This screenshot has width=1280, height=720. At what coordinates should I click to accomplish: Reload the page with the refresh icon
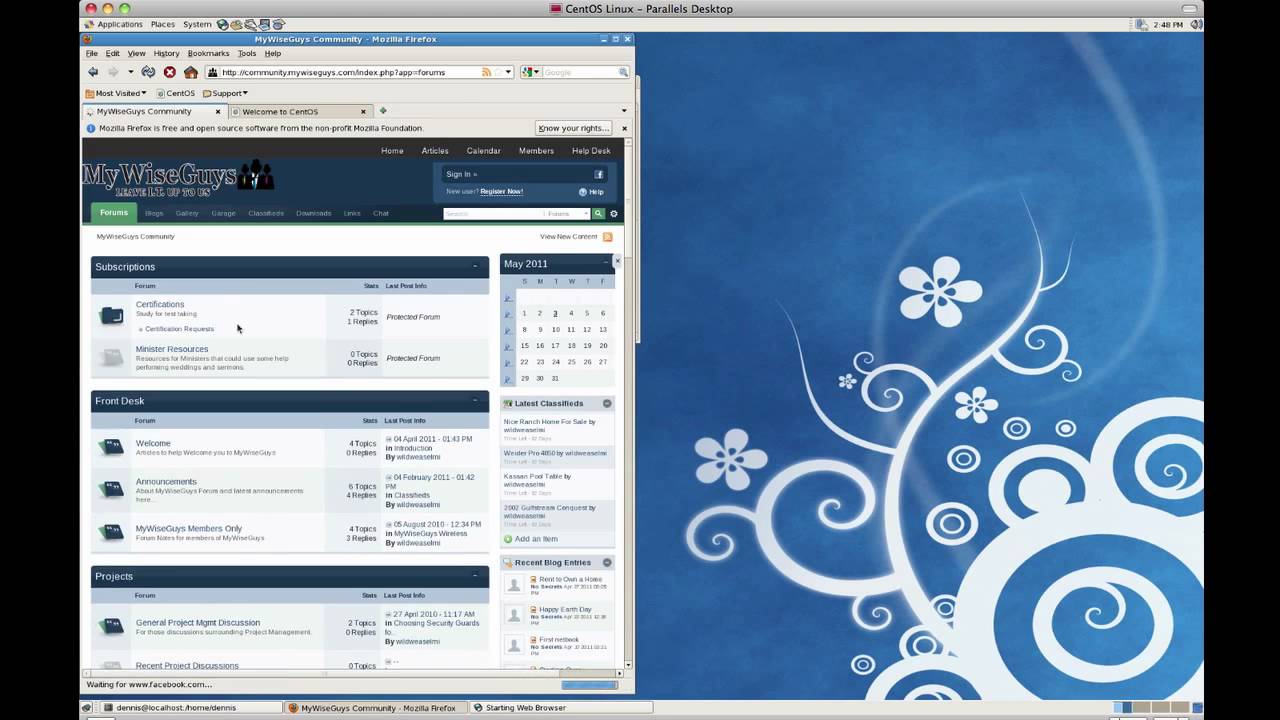[148, 72]
